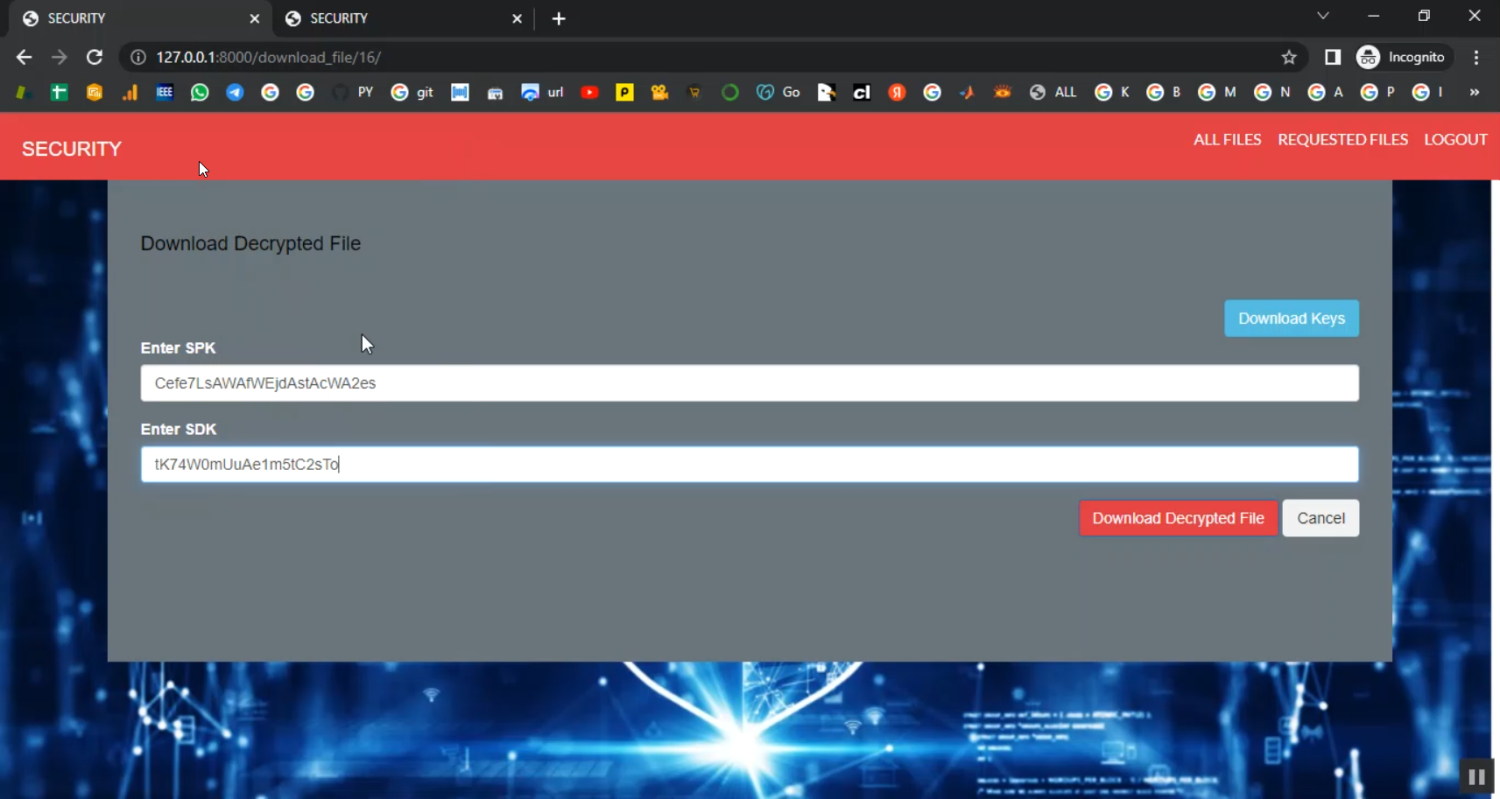Expand the hidden bookmarks overflow chevron
Screen dimensions: 1500x799
[x=1474, y=92]
